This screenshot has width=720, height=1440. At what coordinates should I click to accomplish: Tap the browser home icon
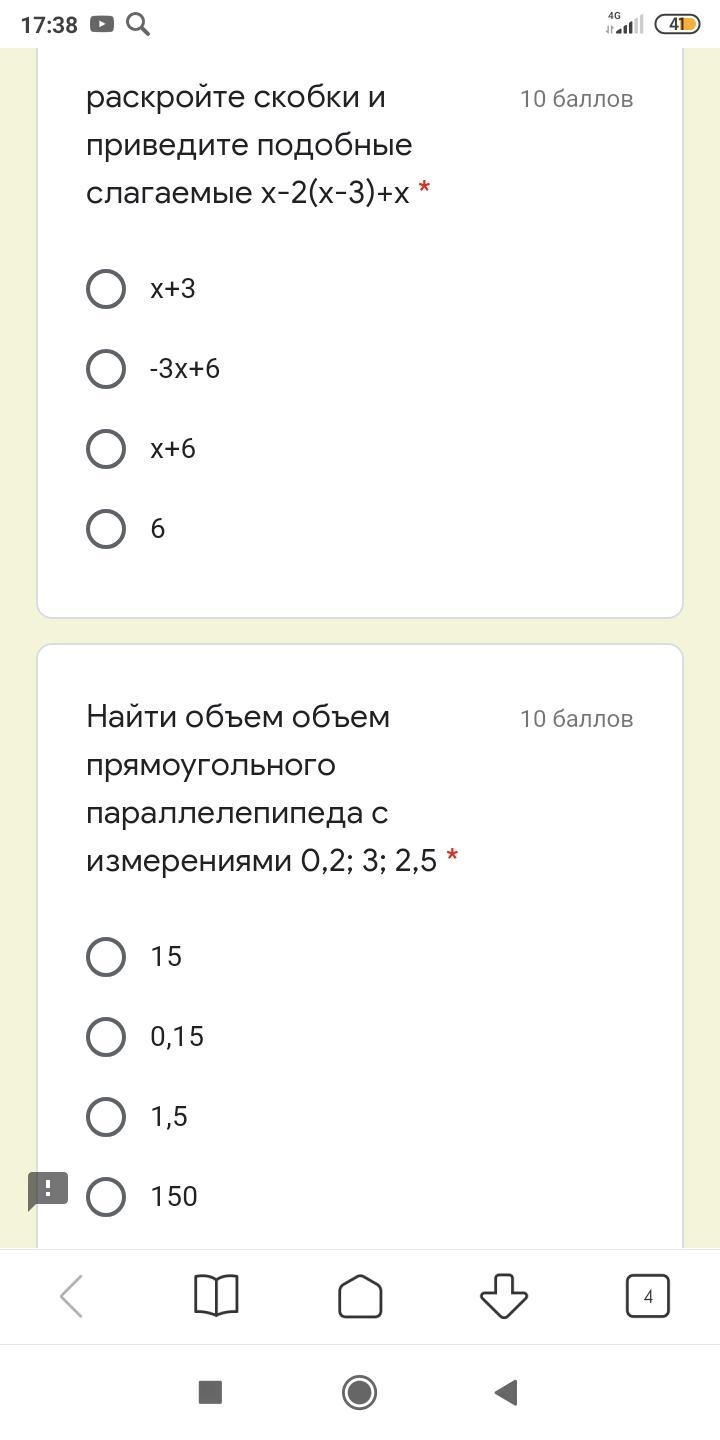click(x=360, y=1297)
